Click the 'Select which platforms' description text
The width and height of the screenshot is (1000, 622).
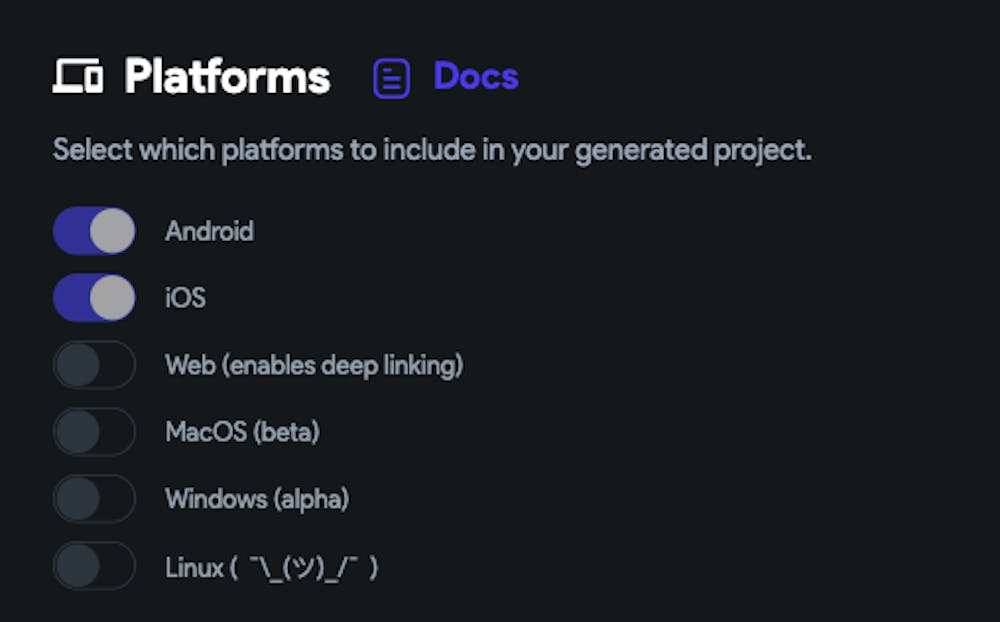pos(431,151)
